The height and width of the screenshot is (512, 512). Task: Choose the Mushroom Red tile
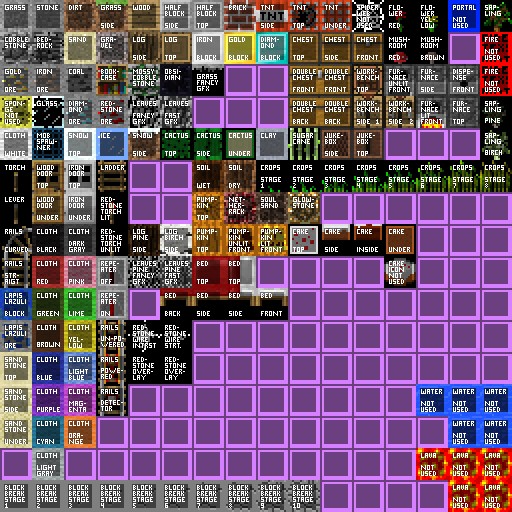400,48
